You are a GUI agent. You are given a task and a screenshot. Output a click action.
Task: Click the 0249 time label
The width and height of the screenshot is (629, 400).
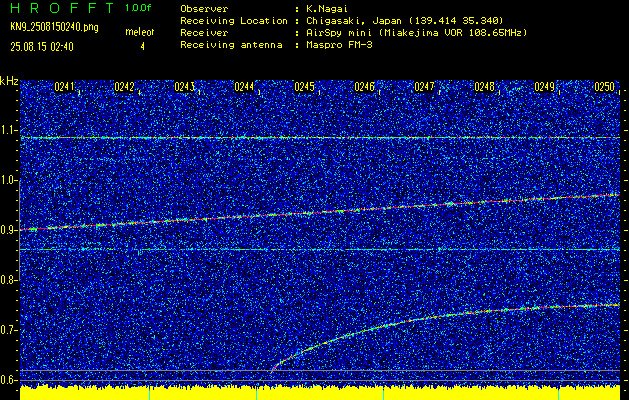[544, 87]
